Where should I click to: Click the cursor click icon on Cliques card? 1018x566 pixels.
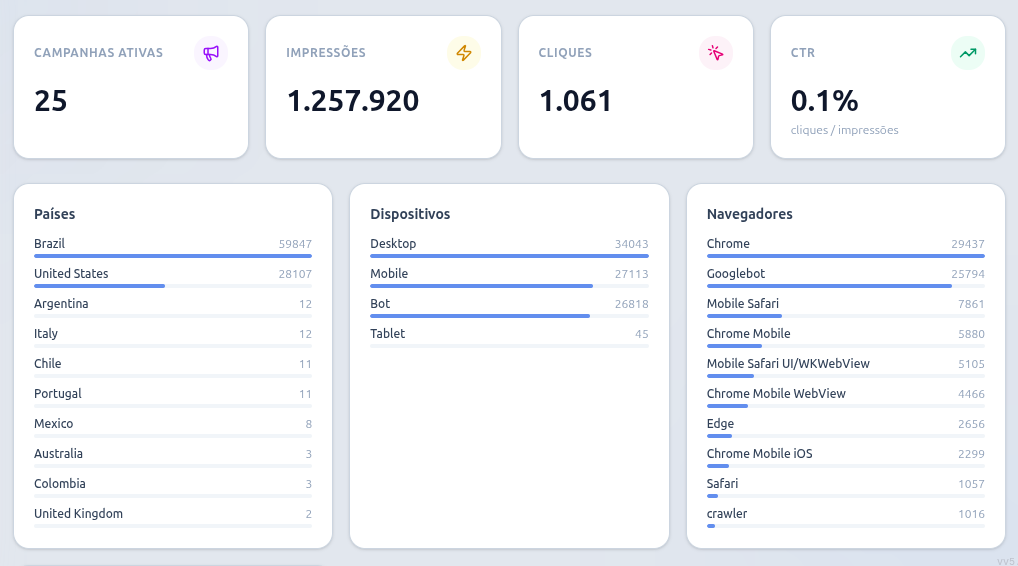(715, 53)
